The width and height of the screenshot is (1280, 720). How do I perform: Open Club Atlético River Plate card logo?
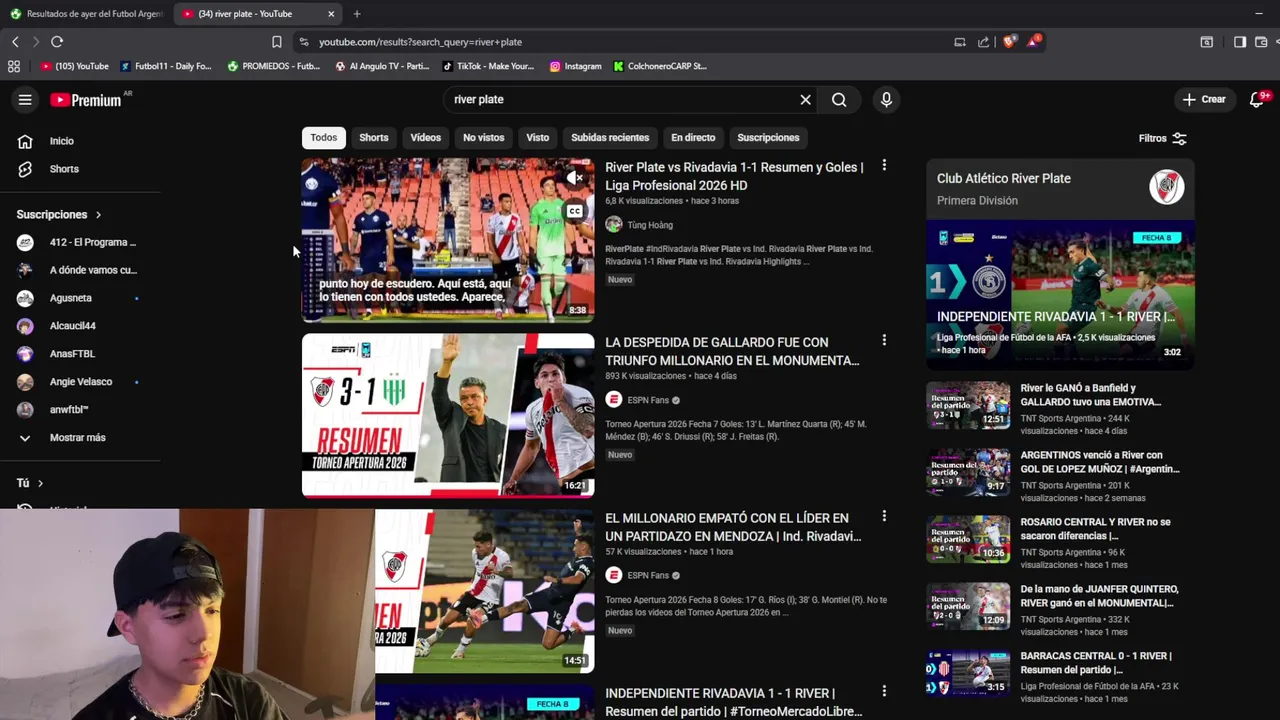click(1166, 187)
